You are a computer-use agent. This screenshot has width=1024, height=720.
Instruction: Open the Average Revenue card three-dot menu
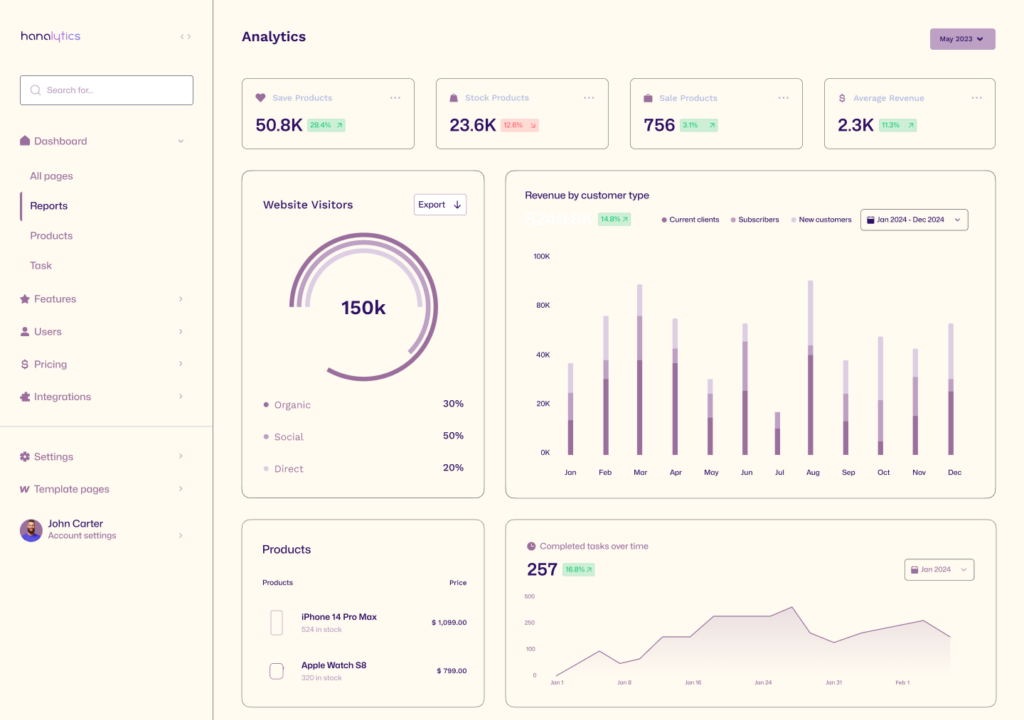[x=977, y=98]
